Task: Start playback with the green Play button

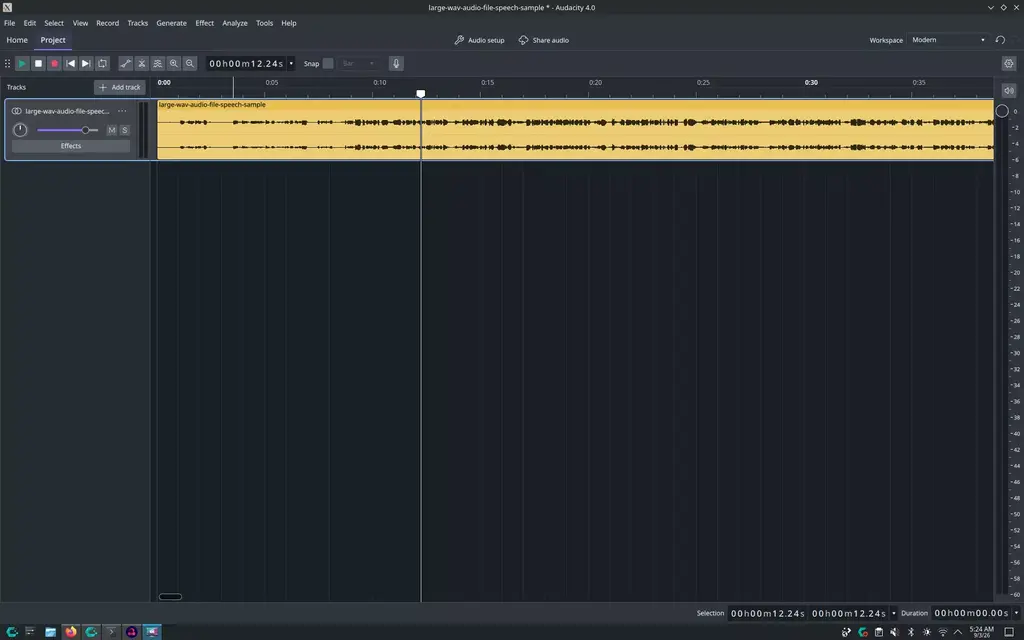Action: click(22, 63)
